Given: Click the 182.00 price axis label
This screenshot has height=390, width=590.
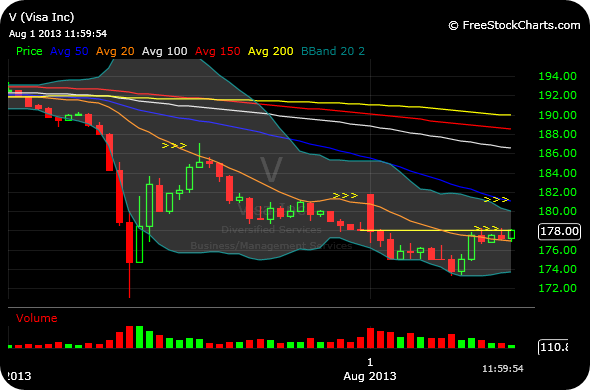Looking at the screenshot, I should (558, 192).
